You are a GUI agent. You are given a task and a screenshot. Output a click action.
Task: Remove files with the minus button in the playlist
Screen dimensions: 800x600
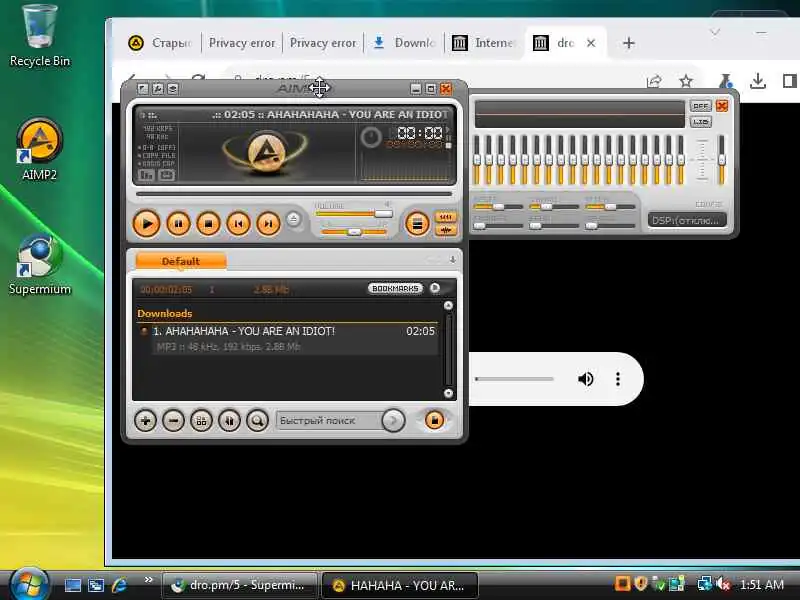tap(173, 421)
